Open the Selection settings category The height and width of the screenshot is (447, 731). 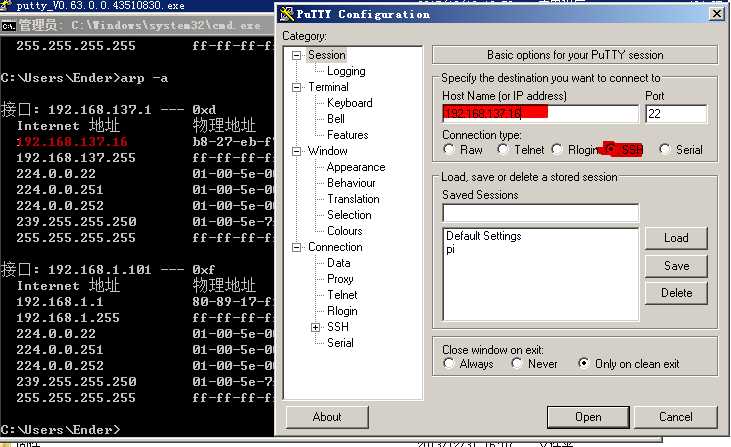(349, 215)
